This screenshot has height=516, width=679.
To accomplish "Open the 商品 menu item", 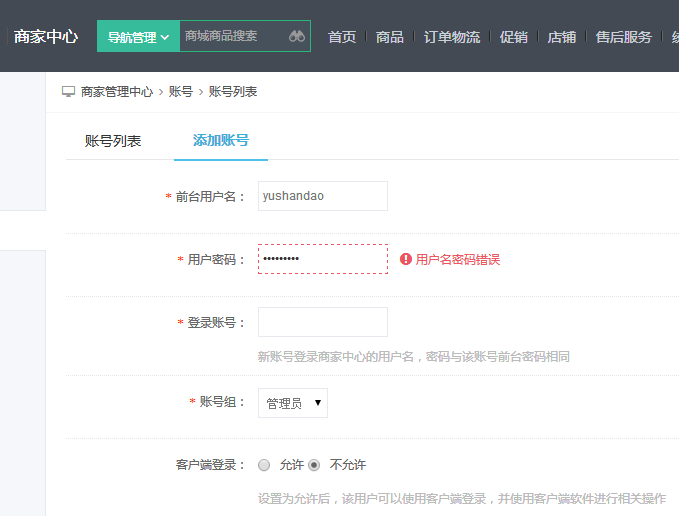I will tap(389, 37).
